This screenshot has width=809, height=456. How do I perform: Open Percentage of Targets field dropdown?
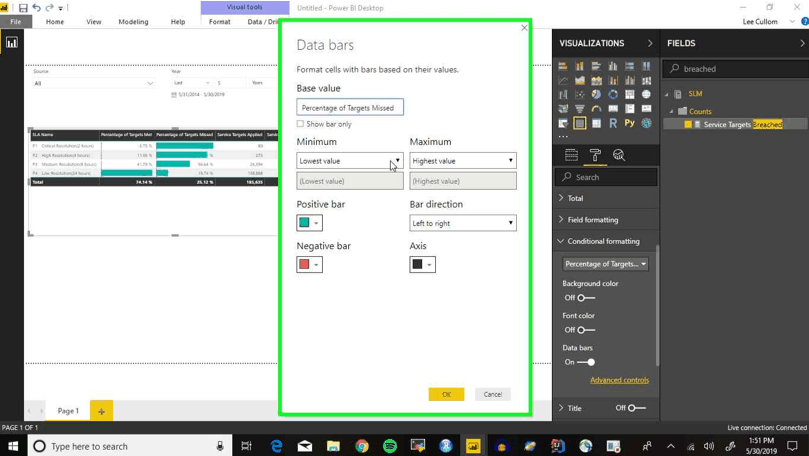coord(605,264)
